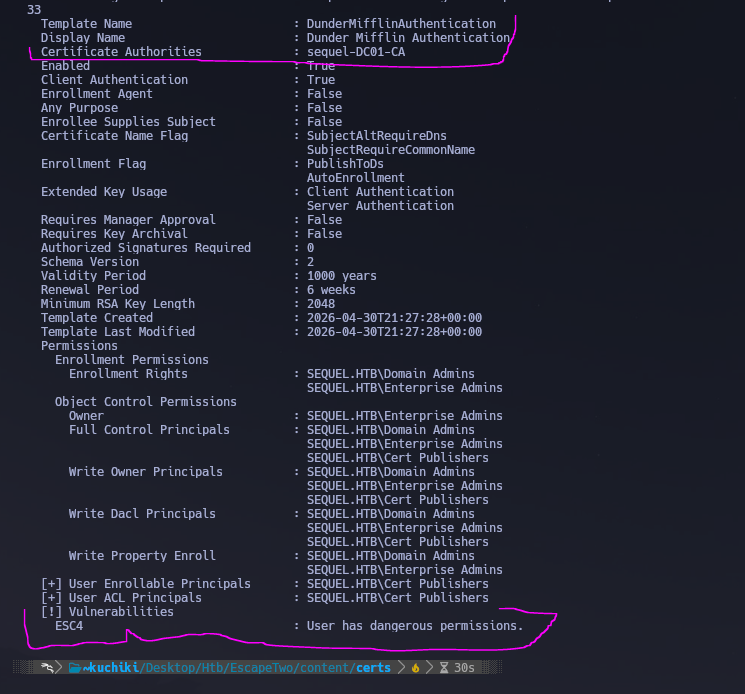Click 'Cert Publishers' under Write Owner Principals
Image resolution: width=745 pixels, height=694 pixels.
[436, 500]
